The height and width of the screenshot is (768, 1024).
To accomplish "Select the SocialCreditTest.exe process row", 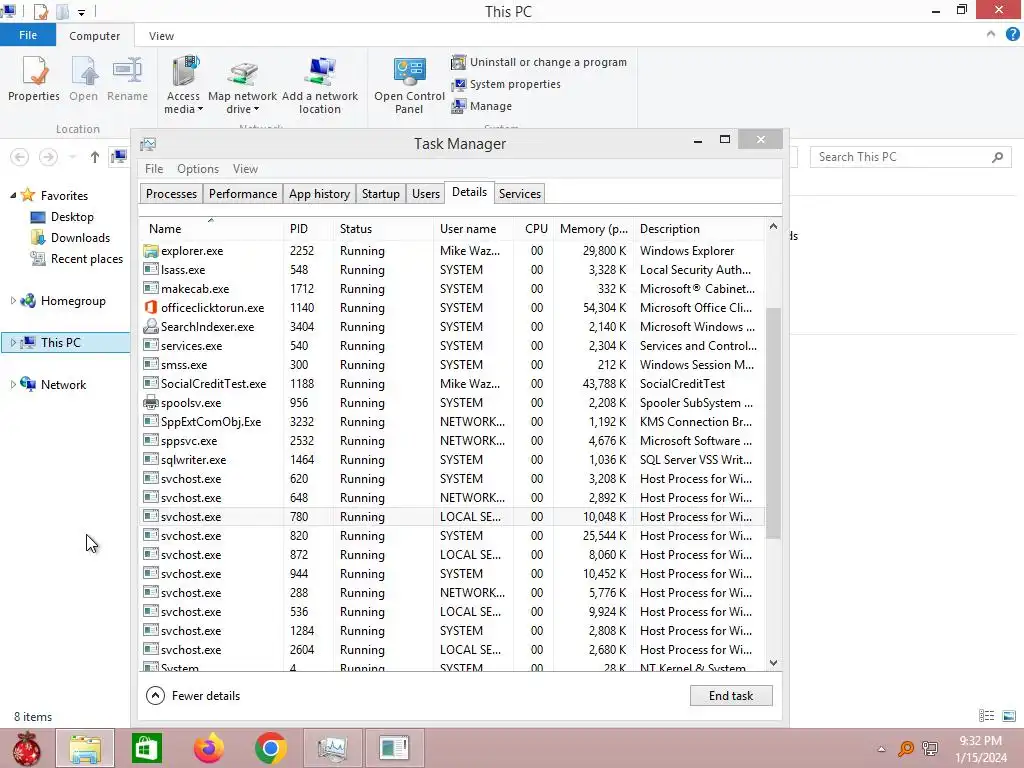I will (452, 384).
